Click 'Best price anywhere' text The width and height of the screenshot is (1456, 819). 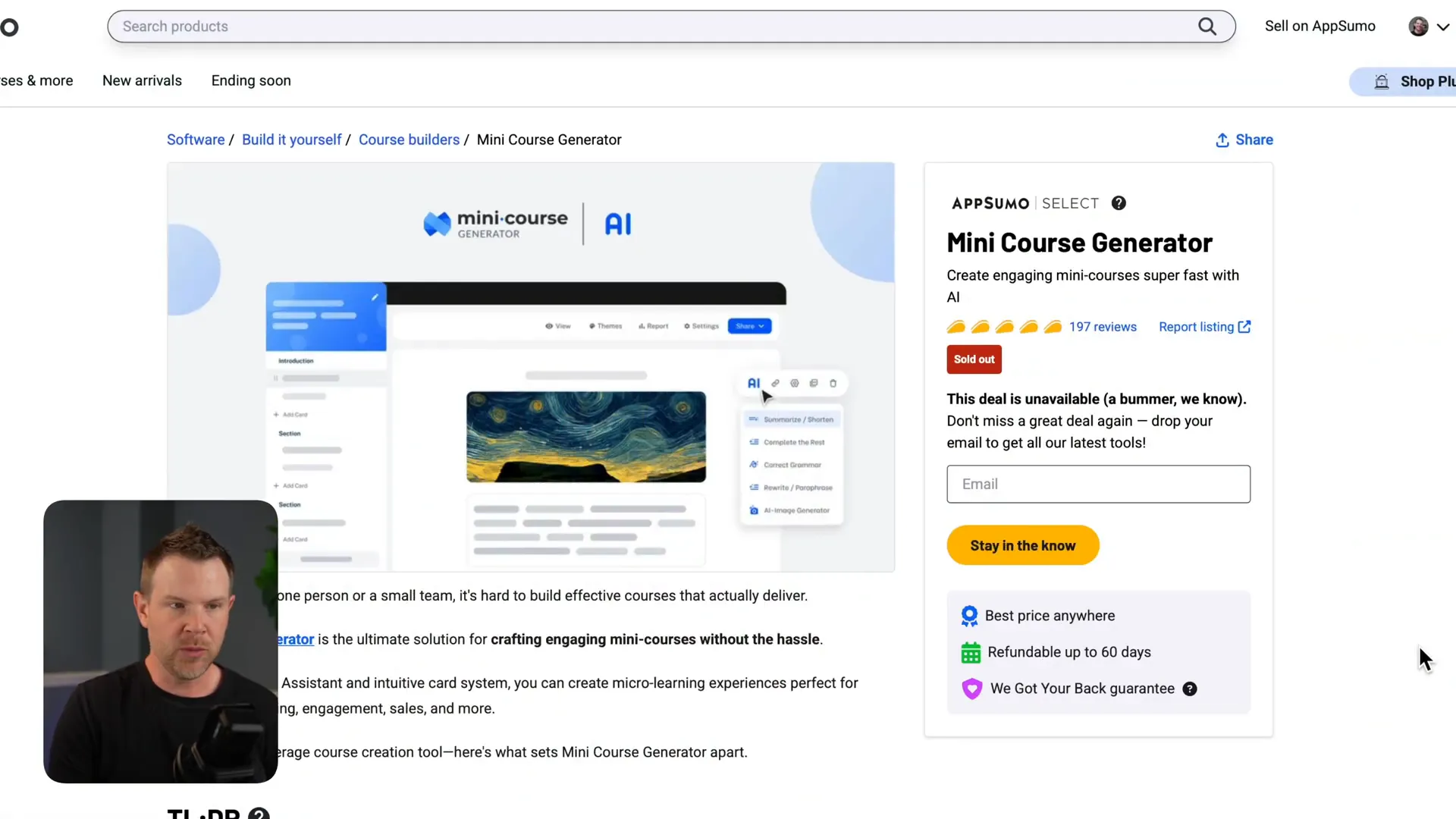coord(1050,616)
